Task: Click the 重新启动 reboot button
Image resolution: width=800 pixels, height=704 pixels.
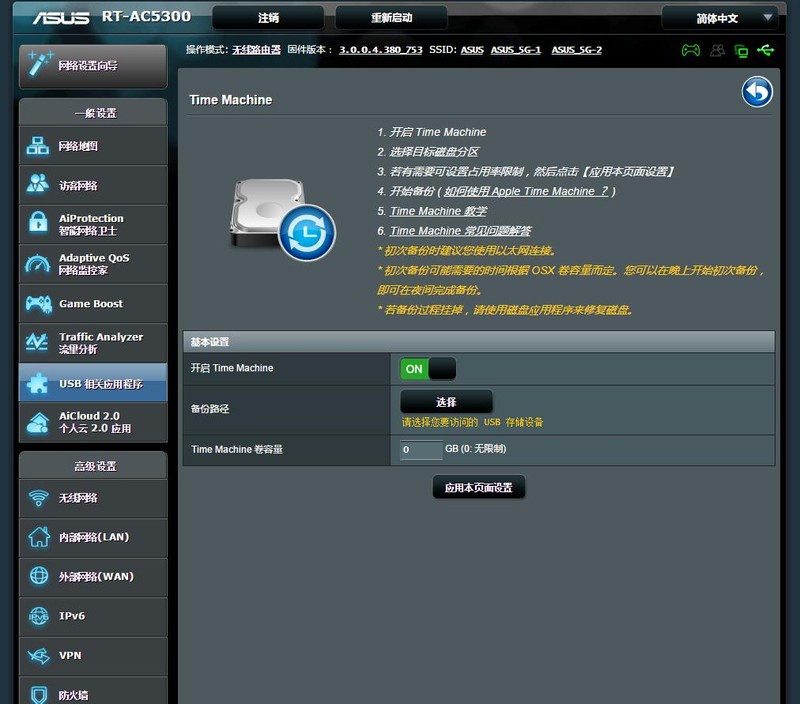Action: 391,18
